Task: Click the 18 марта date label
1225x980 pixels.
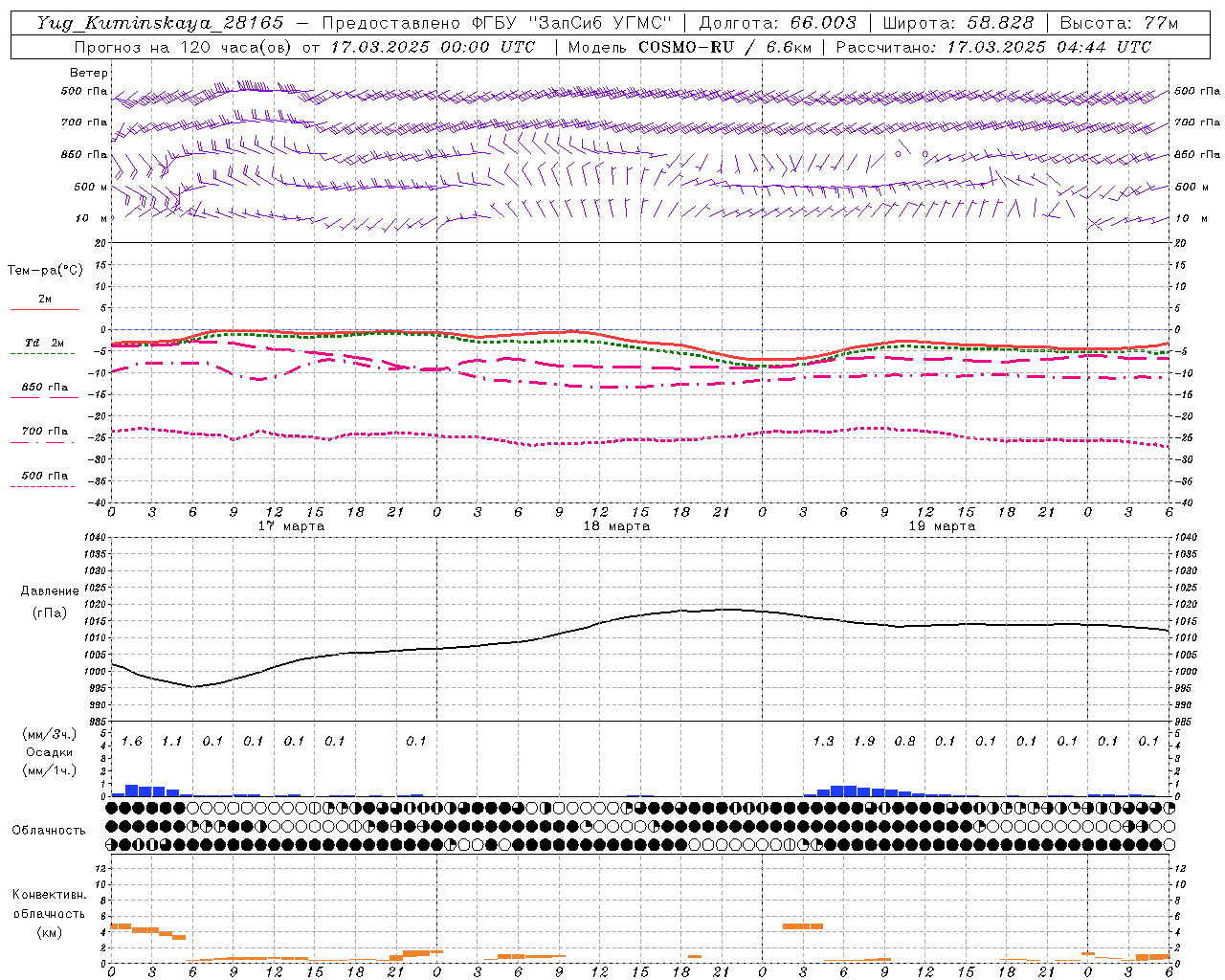Action: pos(616,526)
